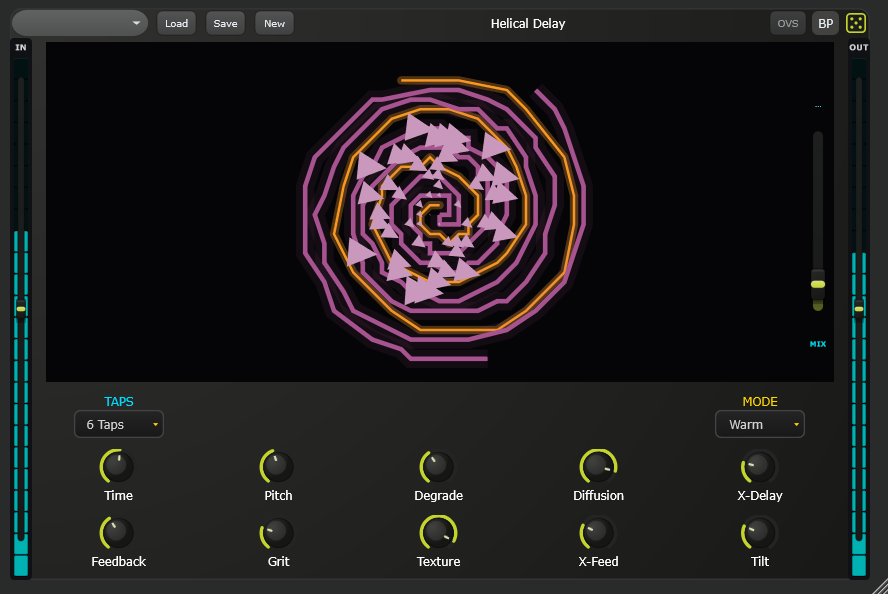
Task: Adjust the Time knob
Action: click(117, 467)
